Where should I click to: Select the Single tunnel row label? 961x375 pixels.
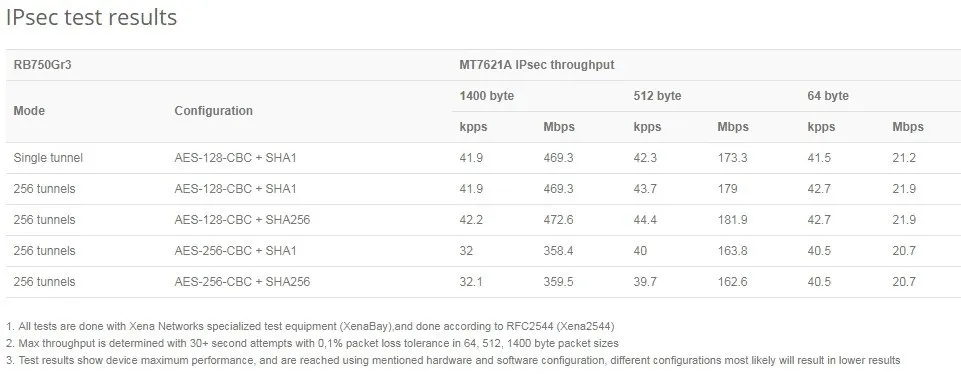(x=48, y=157)
